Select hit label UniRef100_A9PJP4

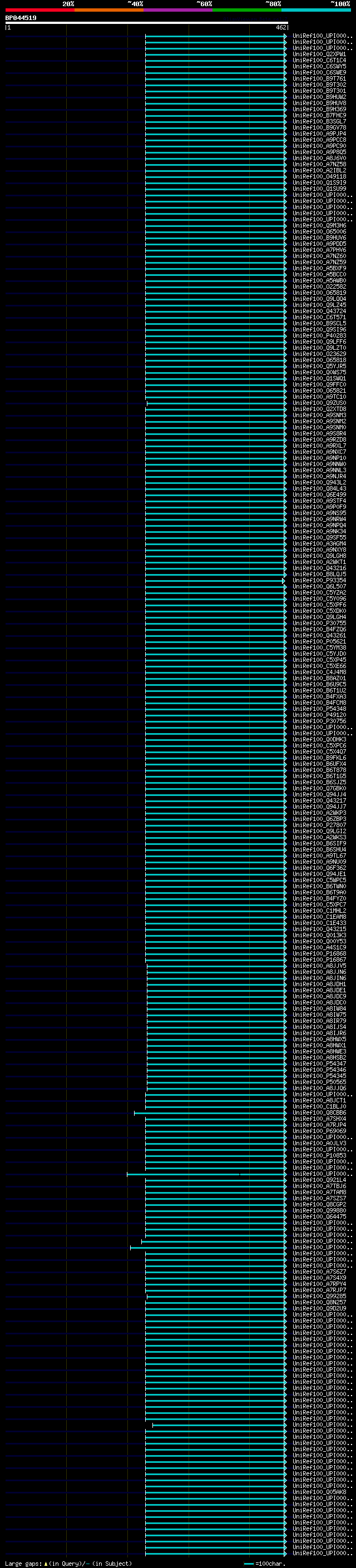click(319, 134)
